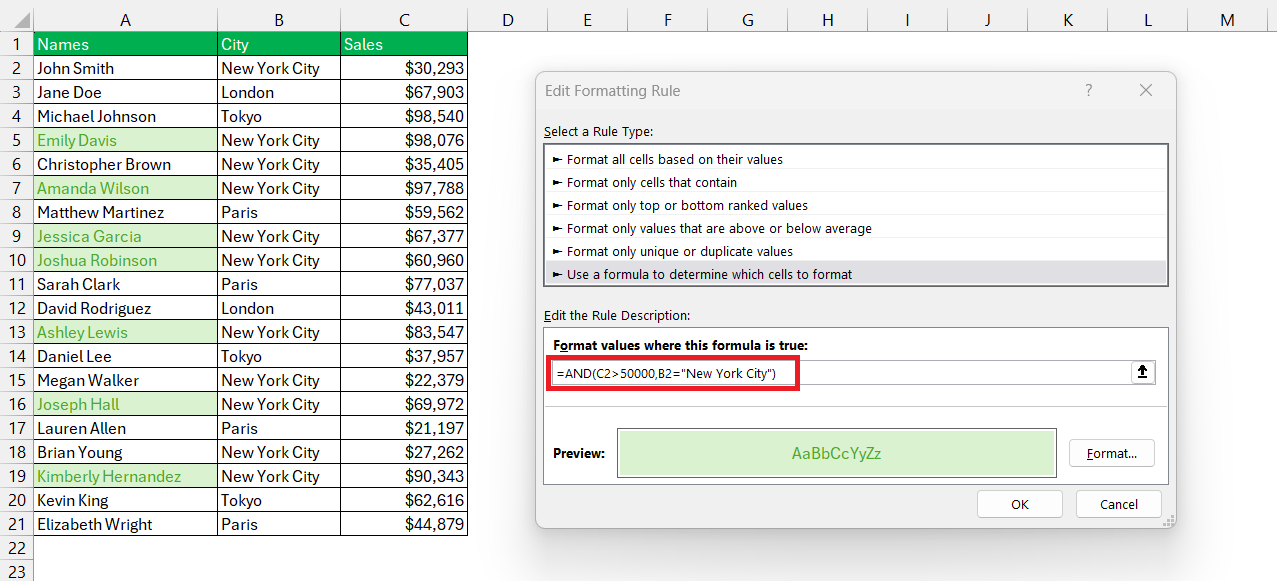Select column D header
Viewport: 1277px width, 581px height.
point(508,20)
